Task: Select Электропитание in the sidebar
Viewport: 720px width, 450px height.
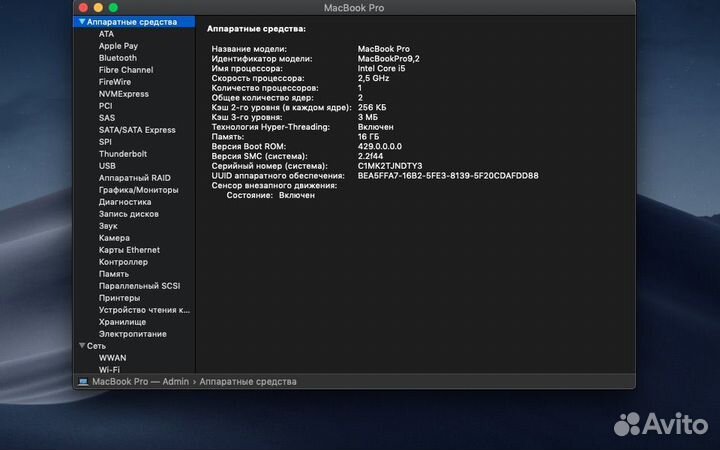Action: tap(132, 333)
